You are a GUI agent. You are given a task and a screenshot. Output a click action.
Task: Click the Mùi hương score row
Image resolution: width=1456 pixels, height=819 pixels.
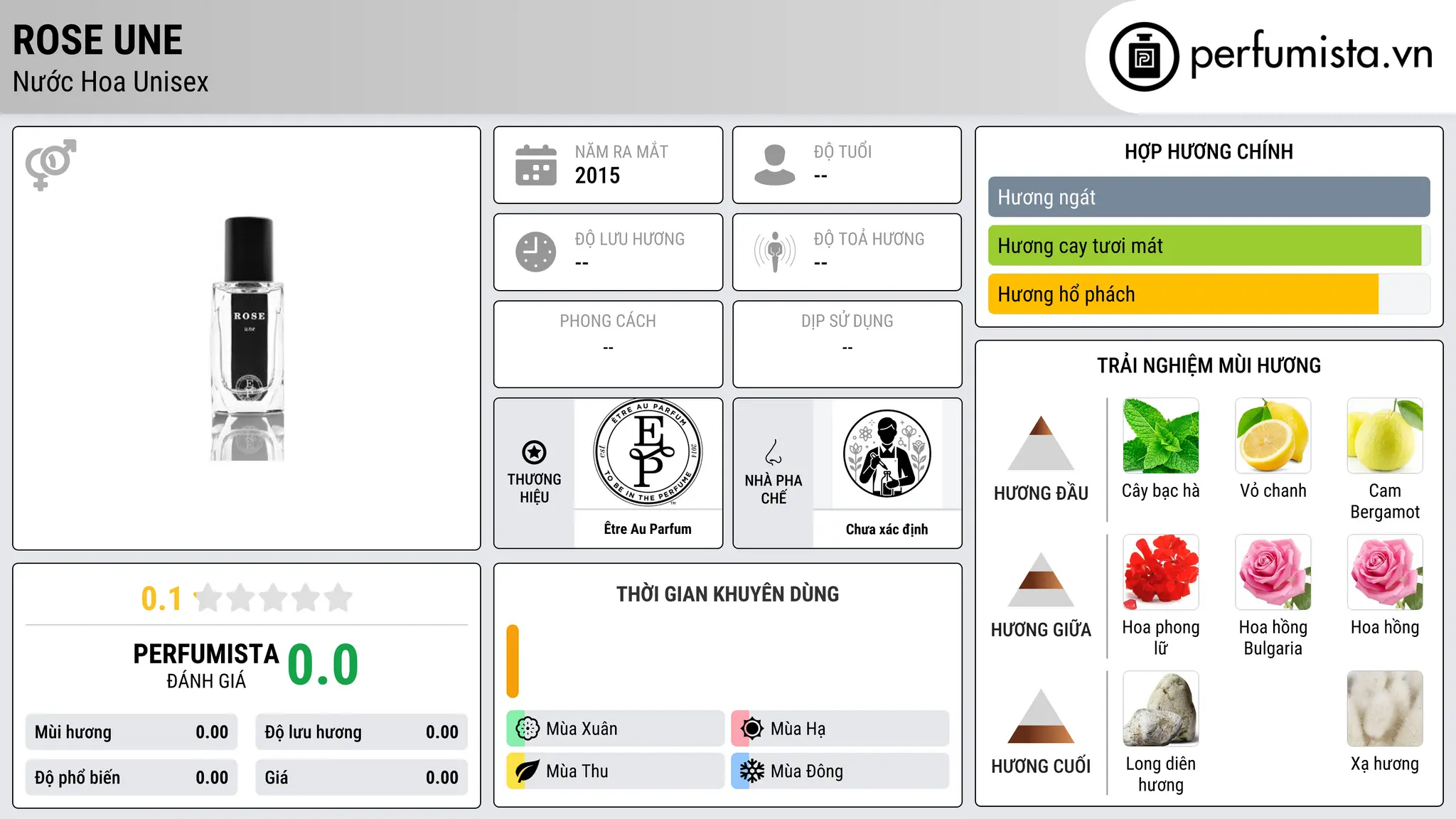point(132,732)
